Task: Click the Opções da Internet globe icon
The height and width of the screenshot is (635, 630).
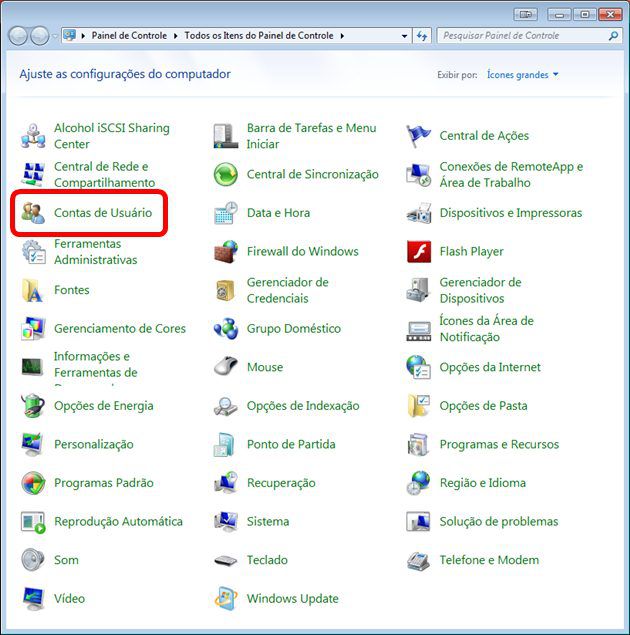Action: coord(419,367)
